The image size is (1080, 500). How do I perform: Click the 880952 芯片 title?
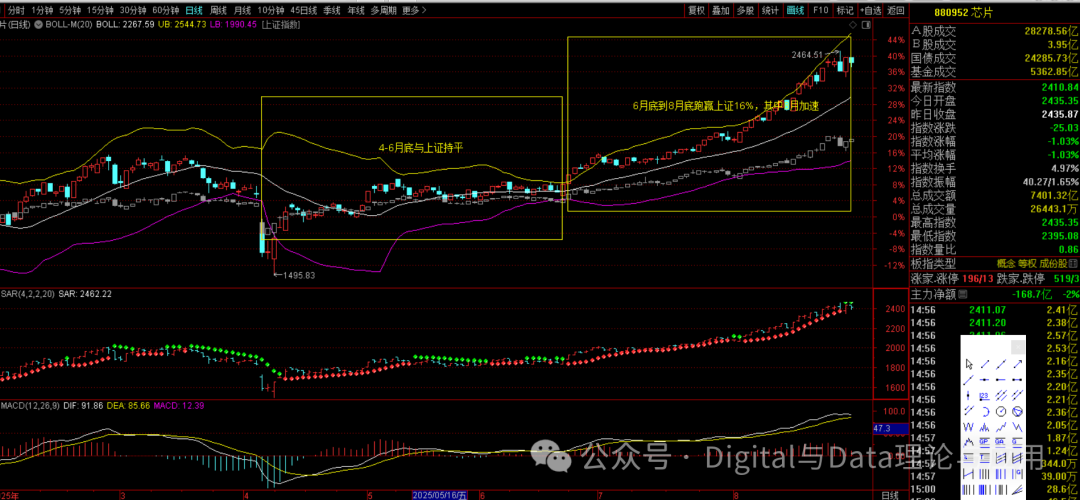point(964,12)
